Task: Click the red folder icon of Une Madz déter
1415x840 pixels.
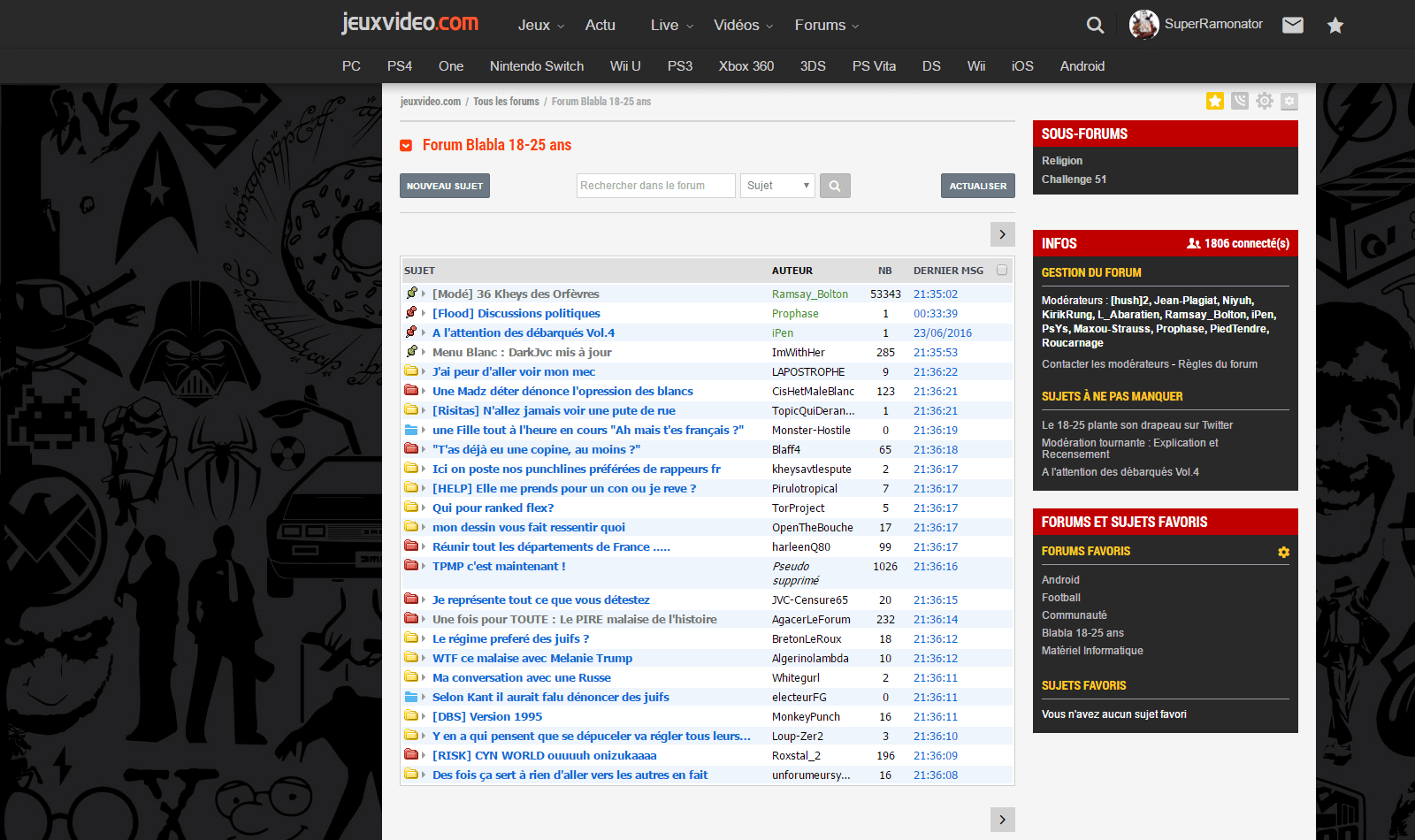Action: point(411,391)
